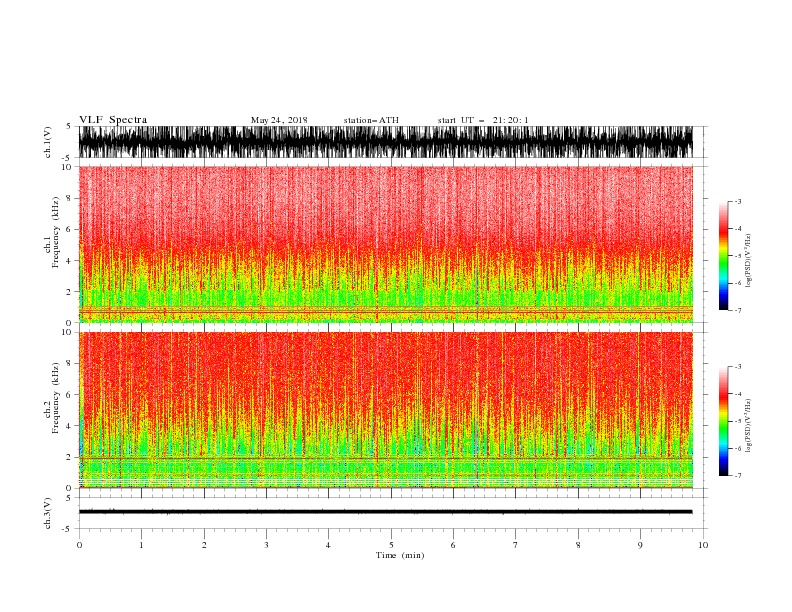Click time axis tick label "9"
This screenshot has height=612, width=792.
[640, 545]
